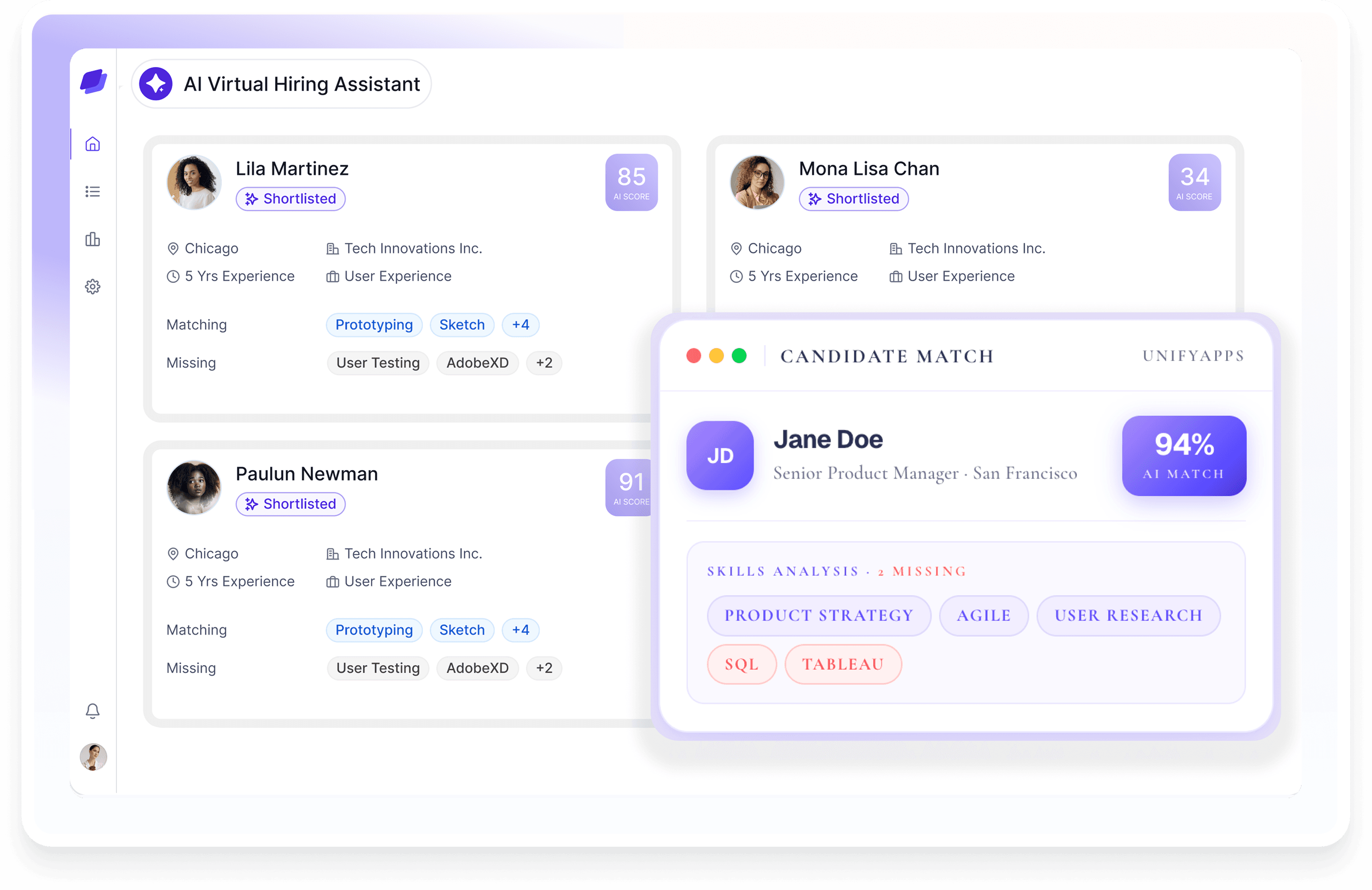This screenshot has height=890, width=1372.
Task: Open the user profile avatar in sidebar
Action: coord(93,757)
